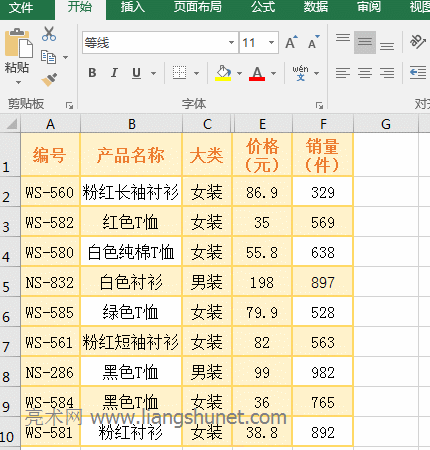The image size is (430, 450).
Task: Click the text orientation icon
Action: (x=417, y=42)
